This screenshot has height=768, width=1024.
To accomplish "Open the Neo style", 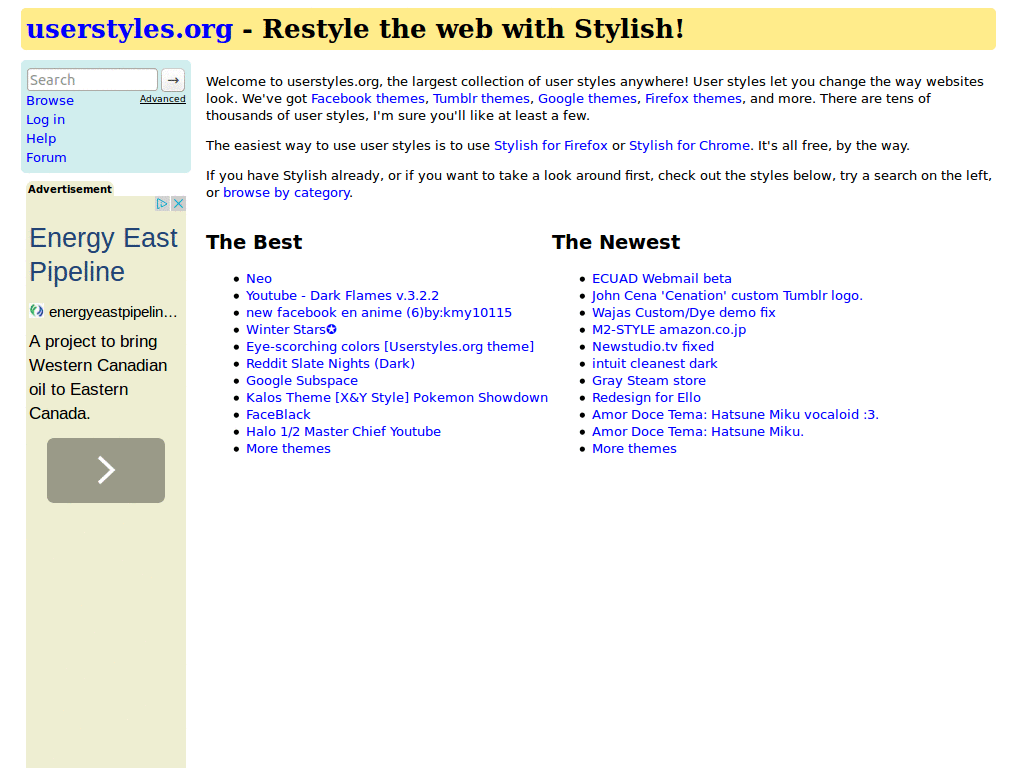I will click(x=259, y=279).
